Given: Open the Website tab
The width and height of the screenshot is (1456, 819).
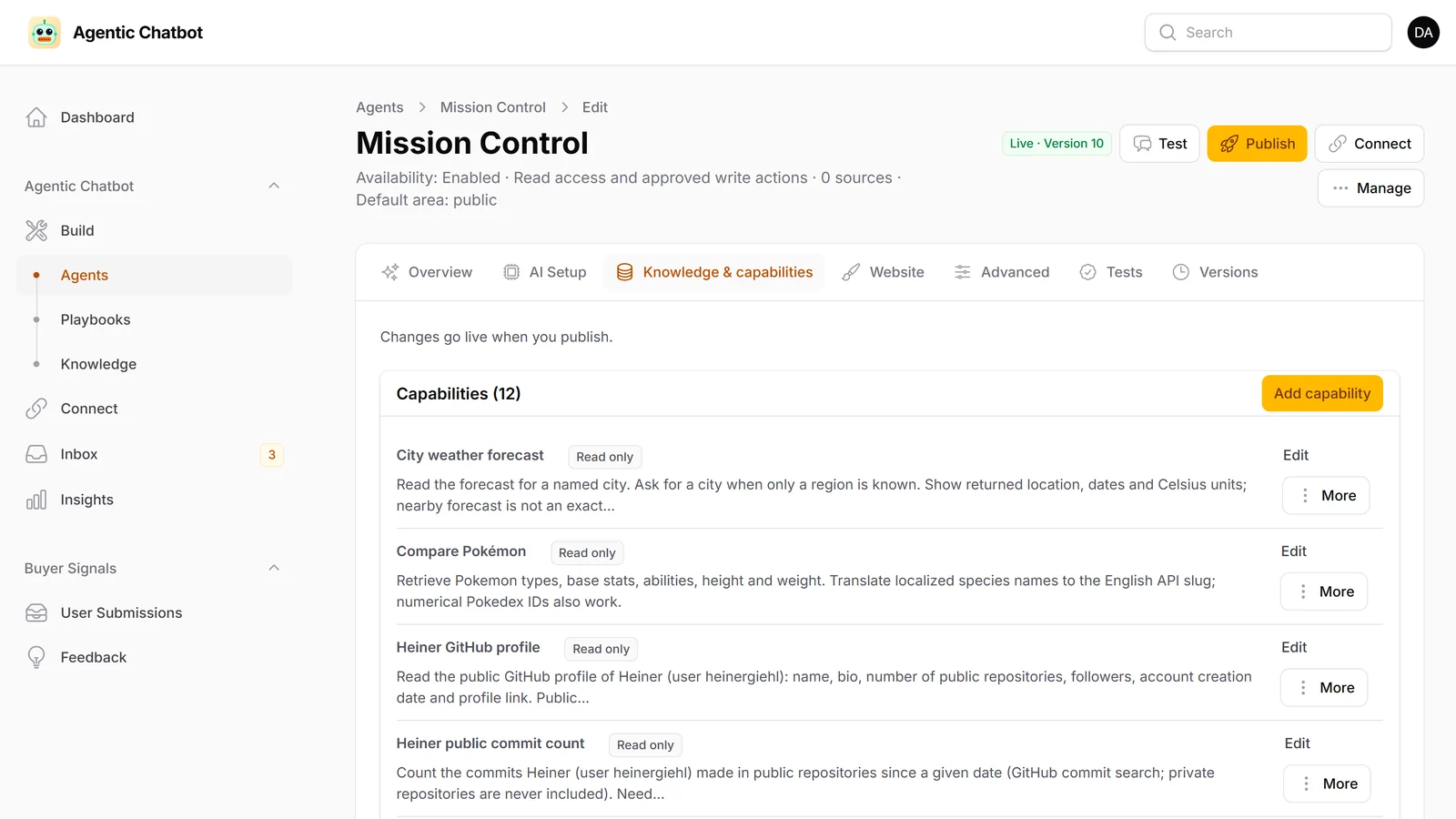Looking at the screenshot, I should 884,272.
